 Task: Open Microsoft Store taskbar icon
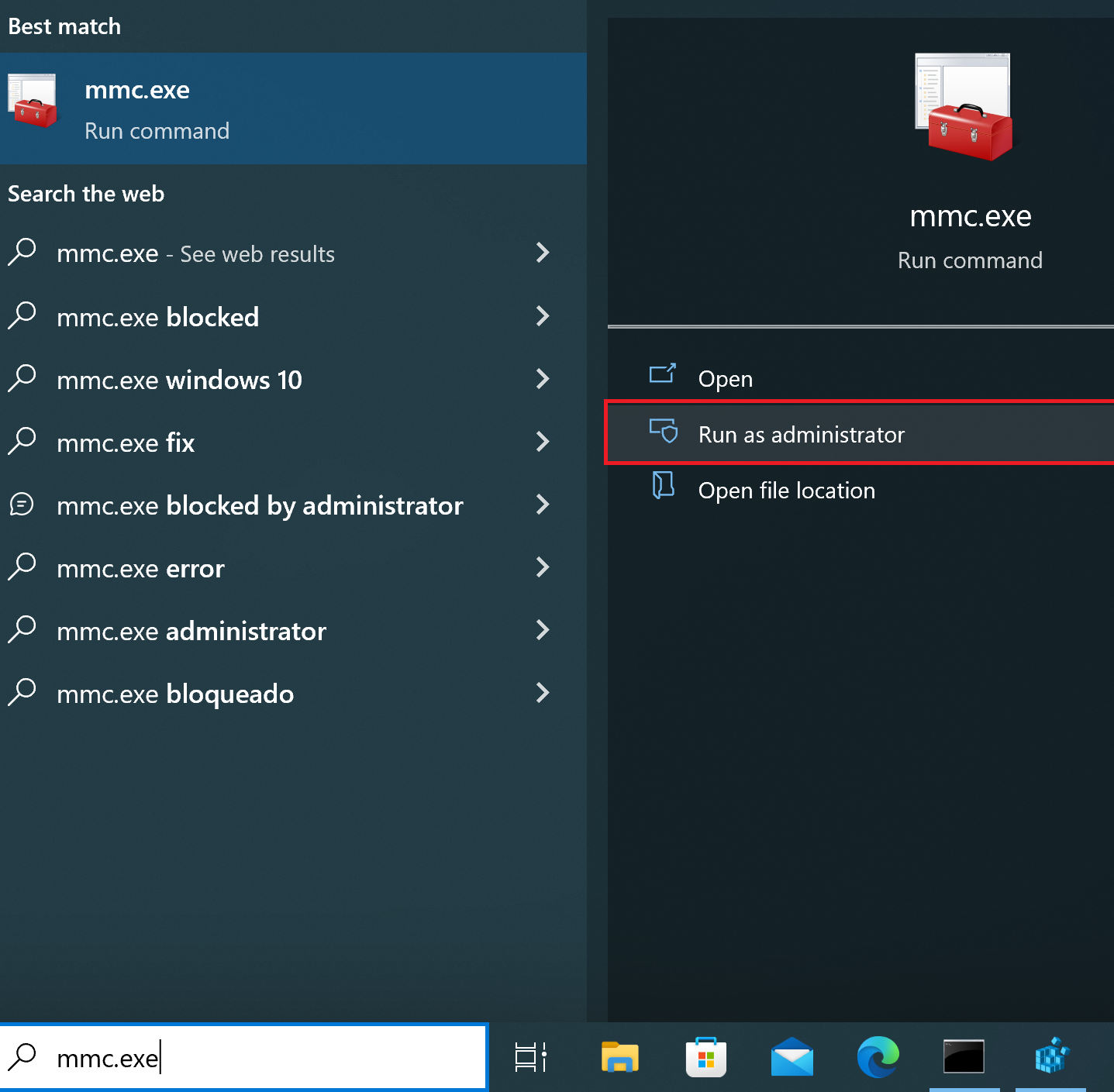pos(705,1057)
